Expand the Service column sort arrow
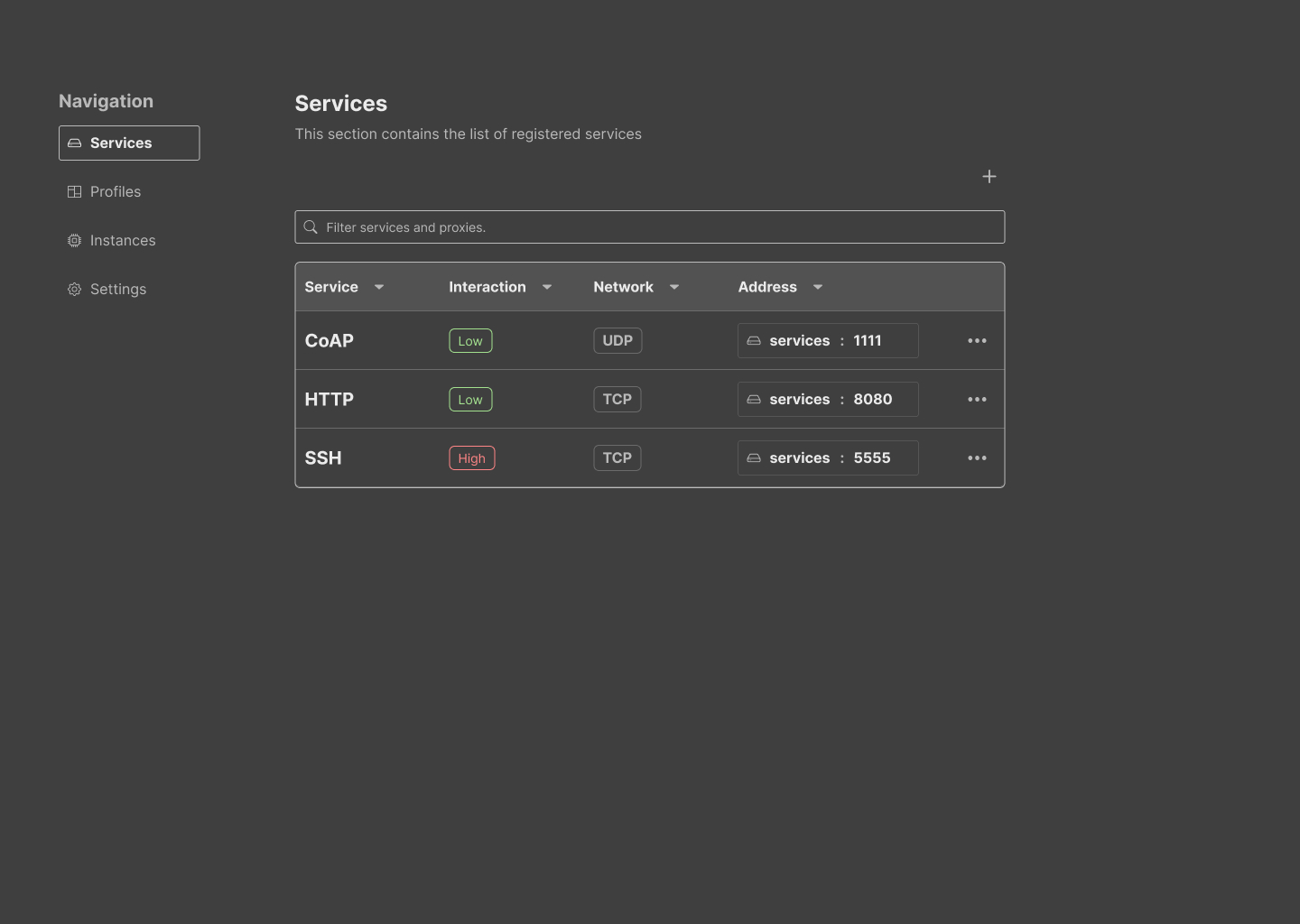1300x924 pixels. click(x=379, y=288)
